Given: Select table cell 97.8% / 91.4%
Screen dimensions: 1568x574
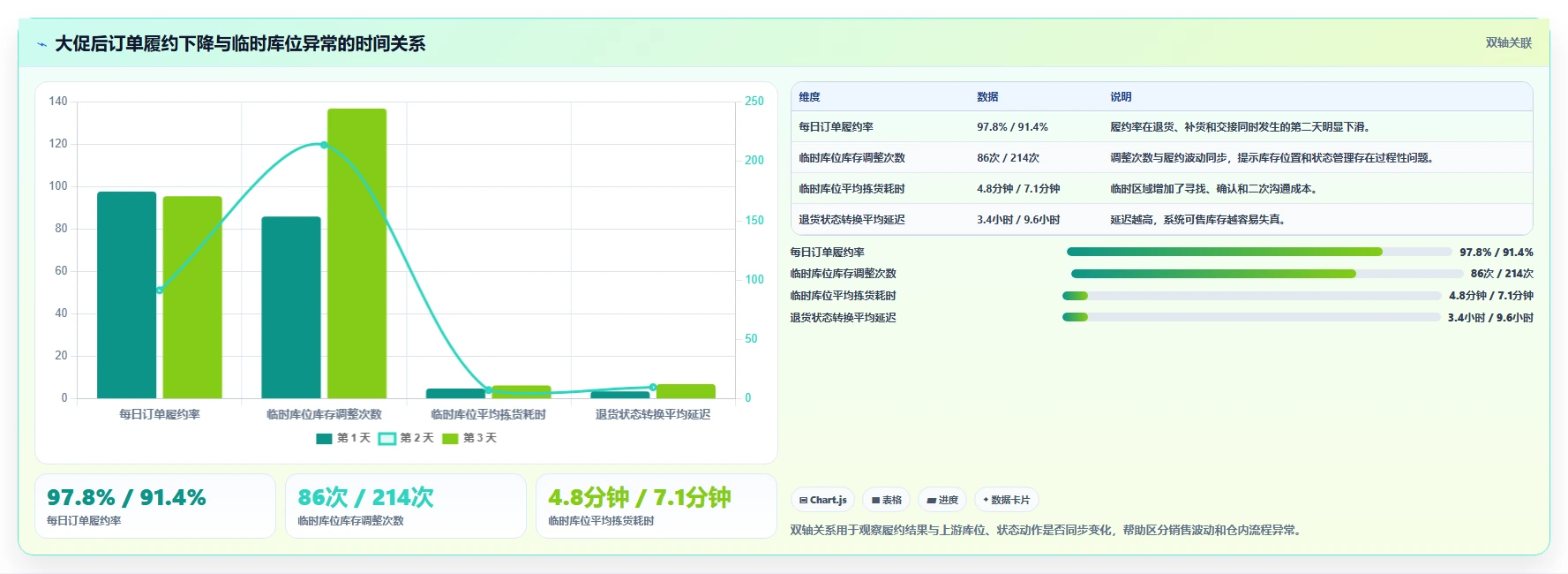Looking at the screenshot, I should 1012,127.
